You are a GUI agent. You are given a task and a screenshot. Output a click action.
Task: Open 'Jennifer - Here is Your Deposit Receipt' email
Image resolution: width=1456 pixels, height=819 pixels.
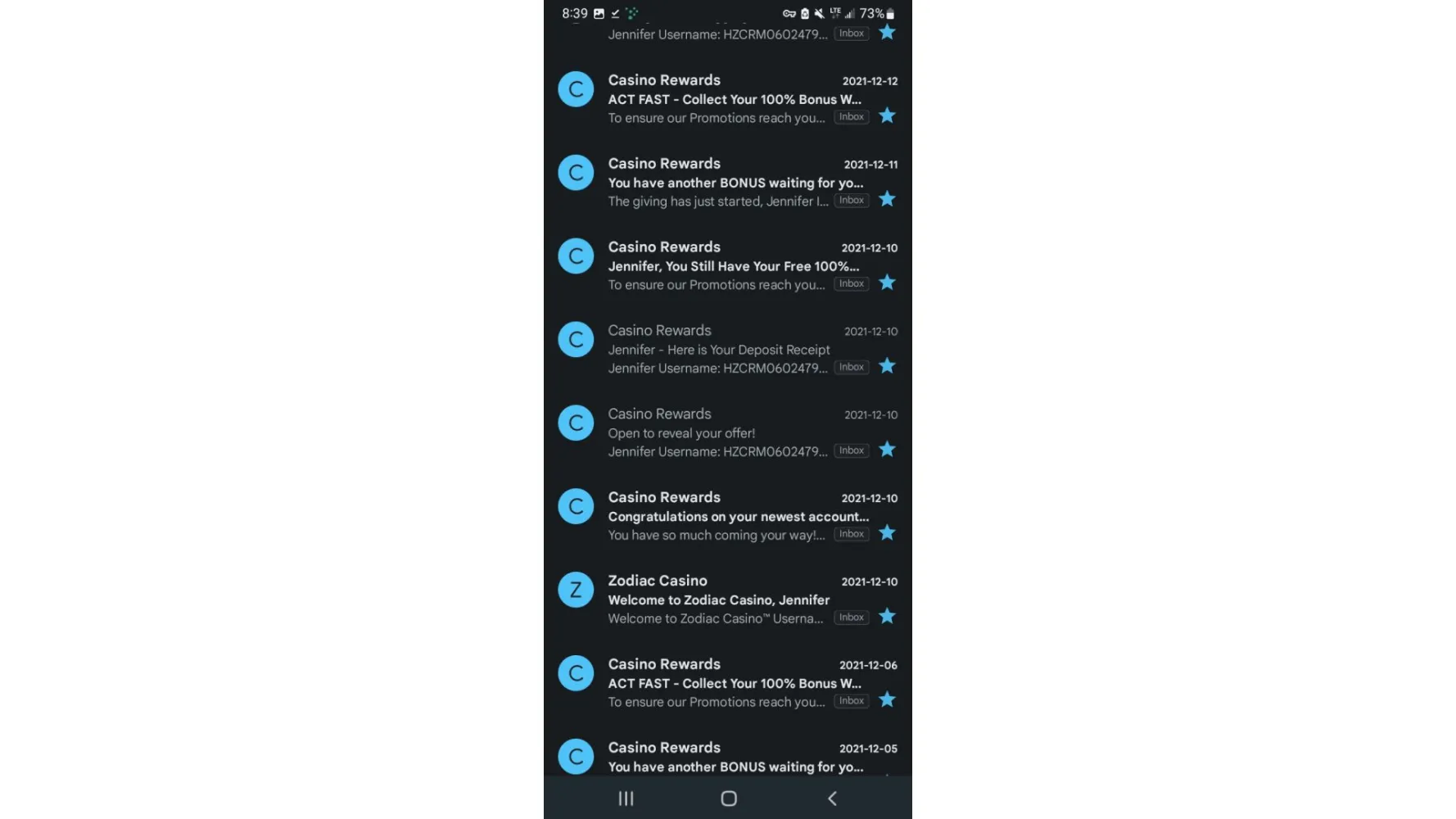click(728, 349)
